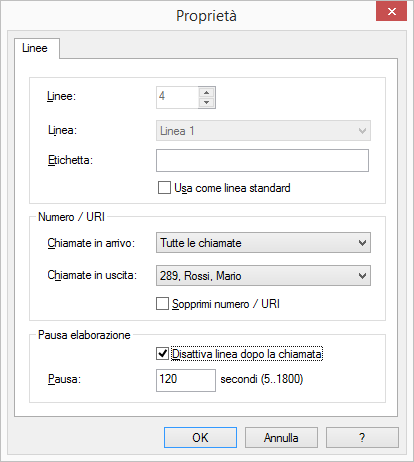The width and height of the screenshot is (414, 462).
Task: Open the Chiamate in arrivo dropdown
Action: tap(263, 243)
